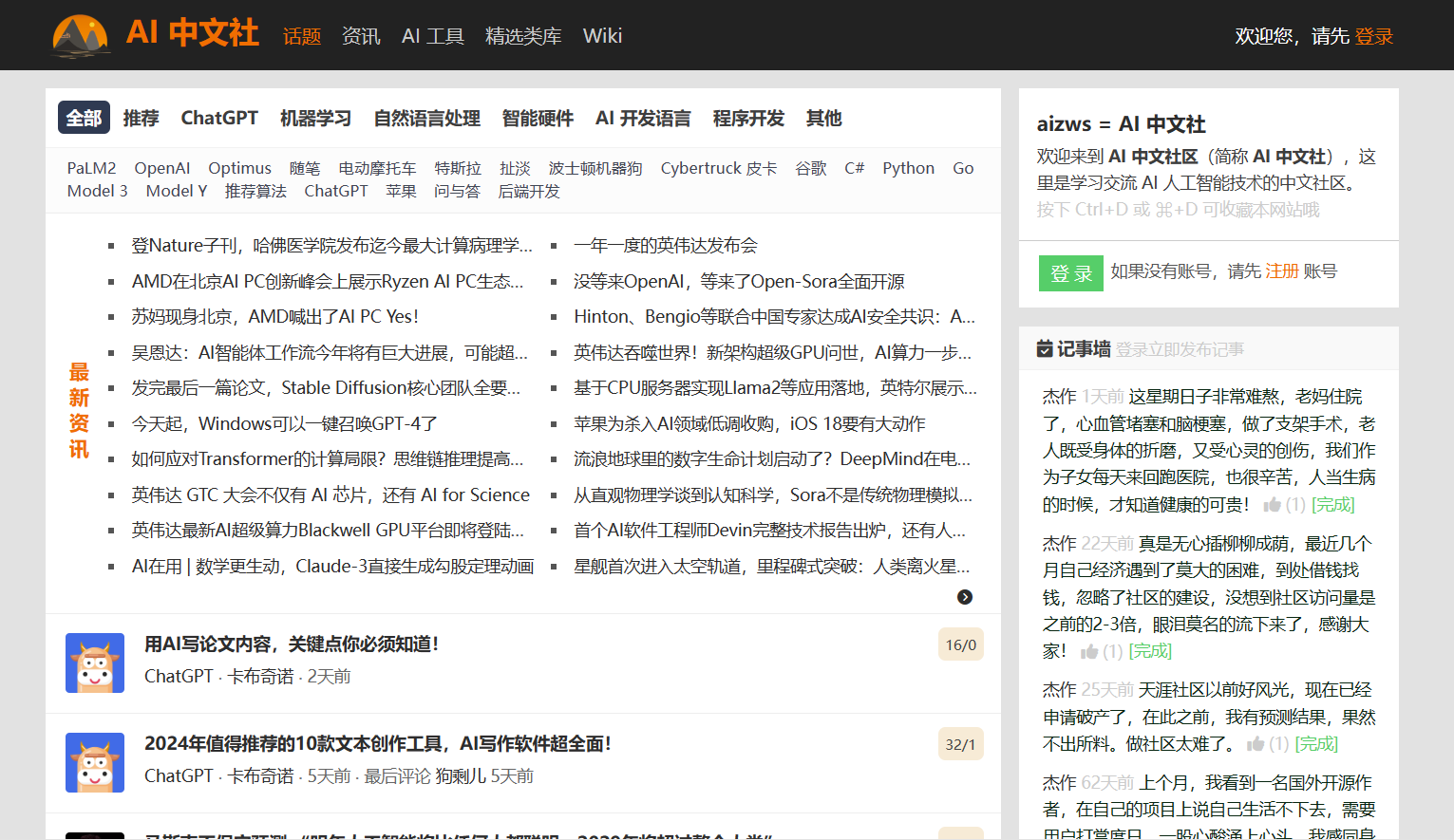Go to Wiki in the header
1454x840 pixels.
coord(602,36)
